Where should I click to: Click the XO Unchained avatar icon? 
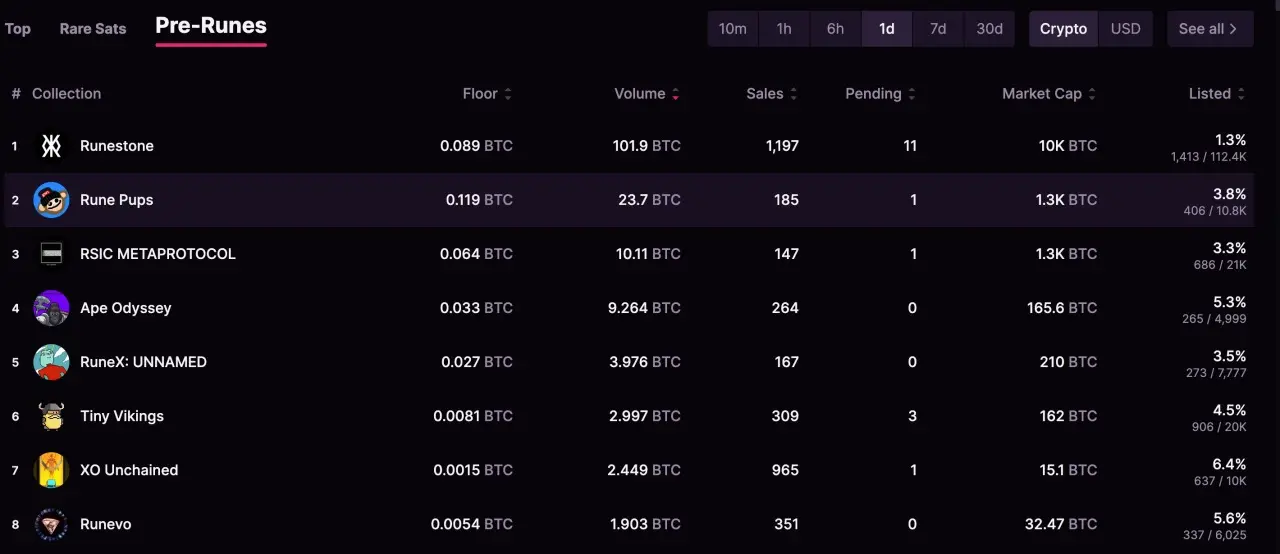[x=51, y=470]
